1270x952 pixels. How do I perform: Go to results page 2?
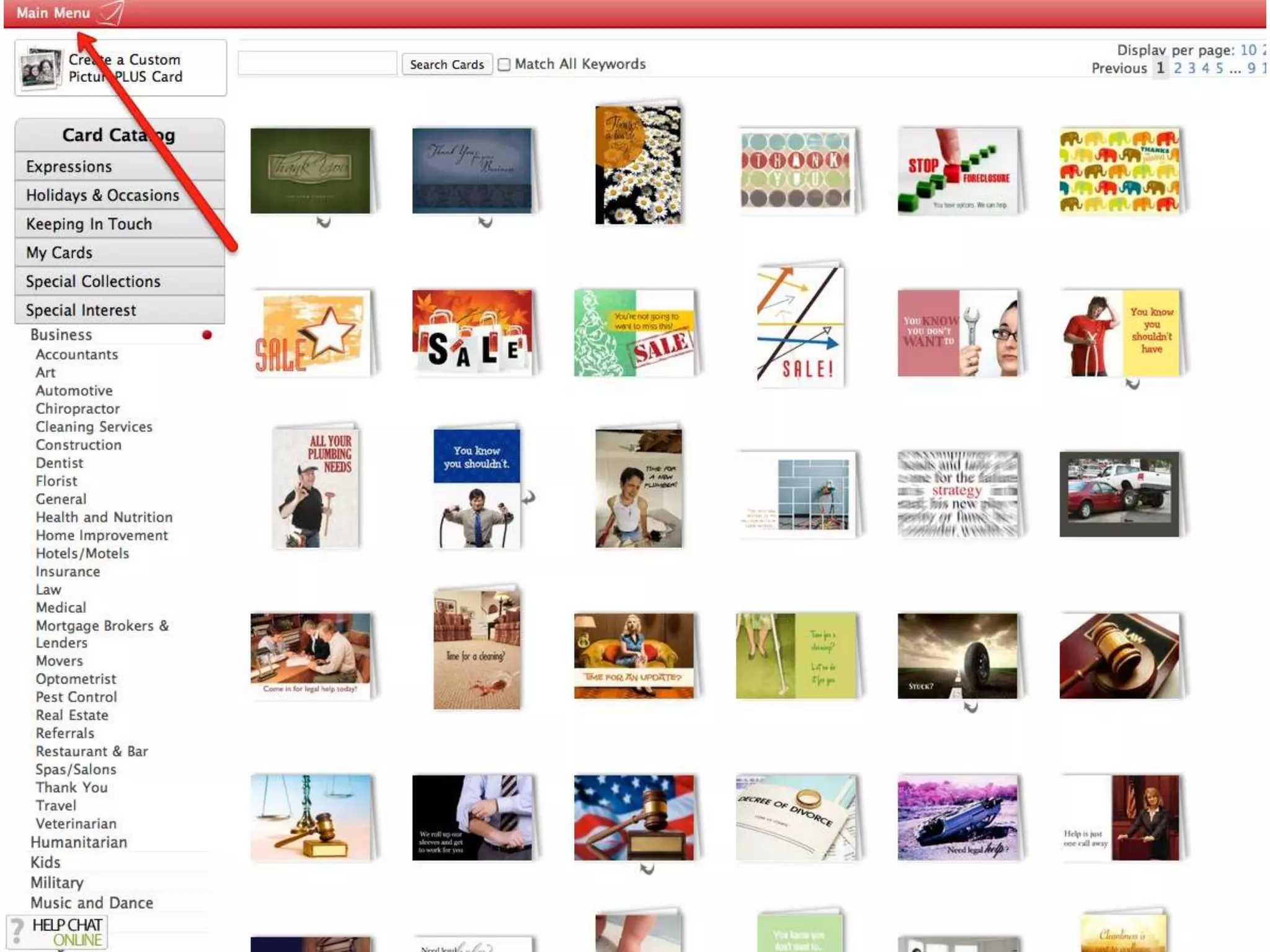[1177, 68]
